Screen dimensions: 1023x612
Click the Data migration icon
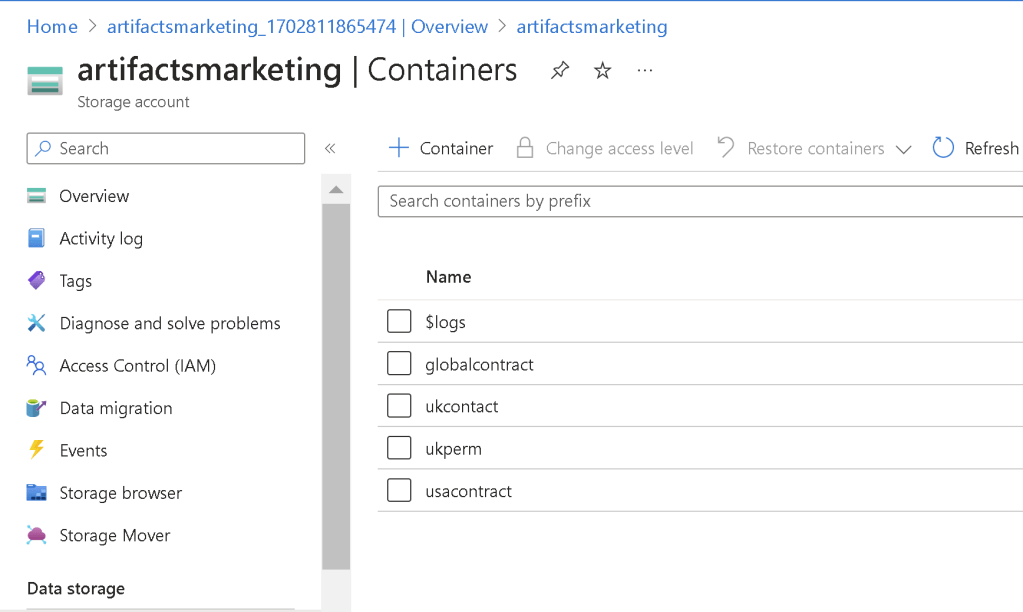tap(37, 408)
